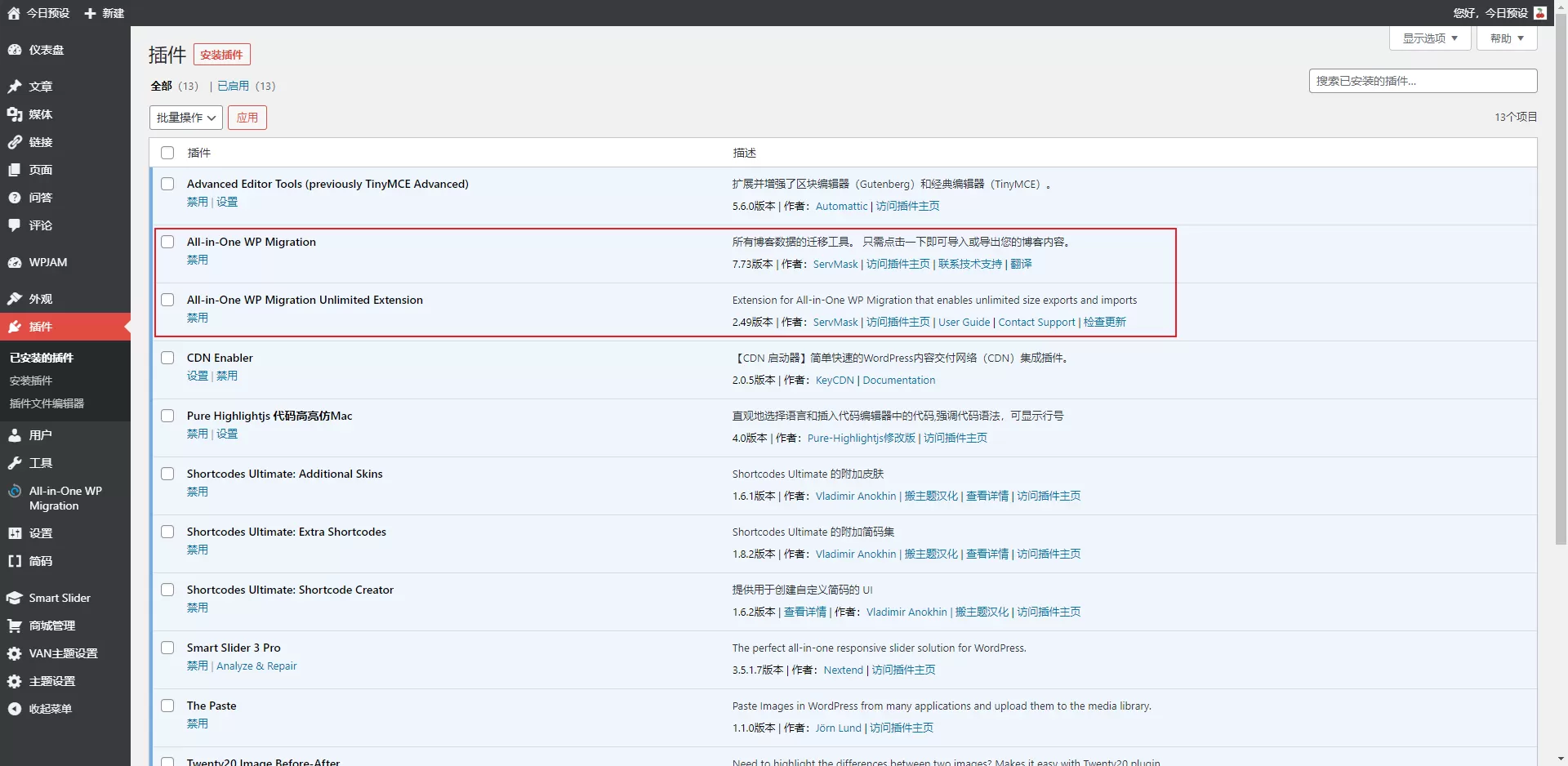This screenshot has height=766, width=1568.
Task: Click 检查更新 for the Unlimited Extension
Action: 1104,322
